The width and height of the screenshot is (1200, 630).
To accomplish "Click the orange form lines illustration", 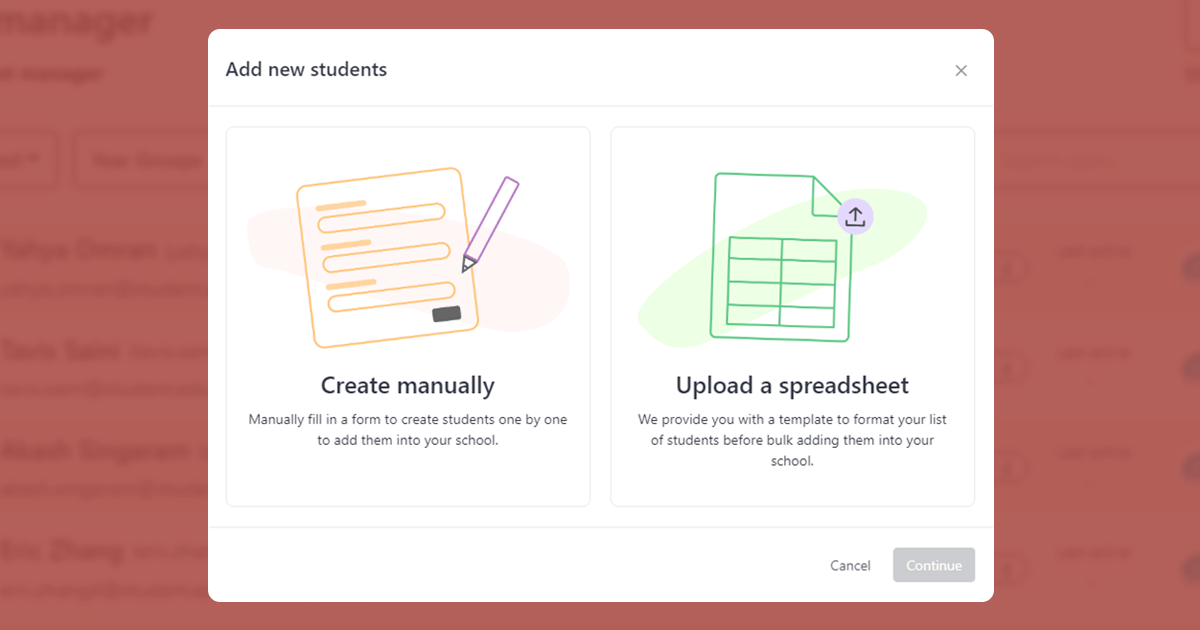I will 380,254.
